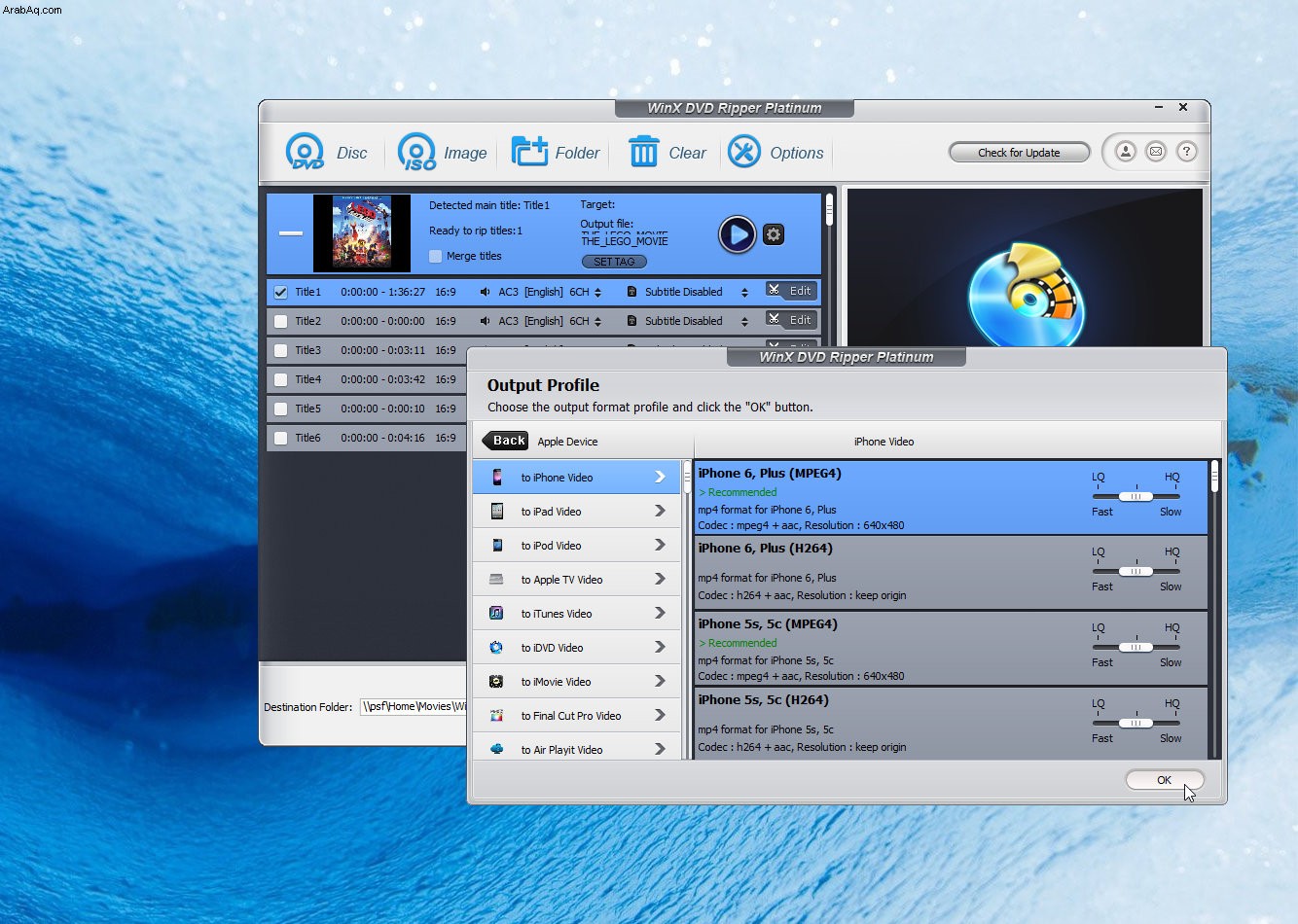
Task: Click the Final Cut Pro Video icon
Action: [497, 715]
